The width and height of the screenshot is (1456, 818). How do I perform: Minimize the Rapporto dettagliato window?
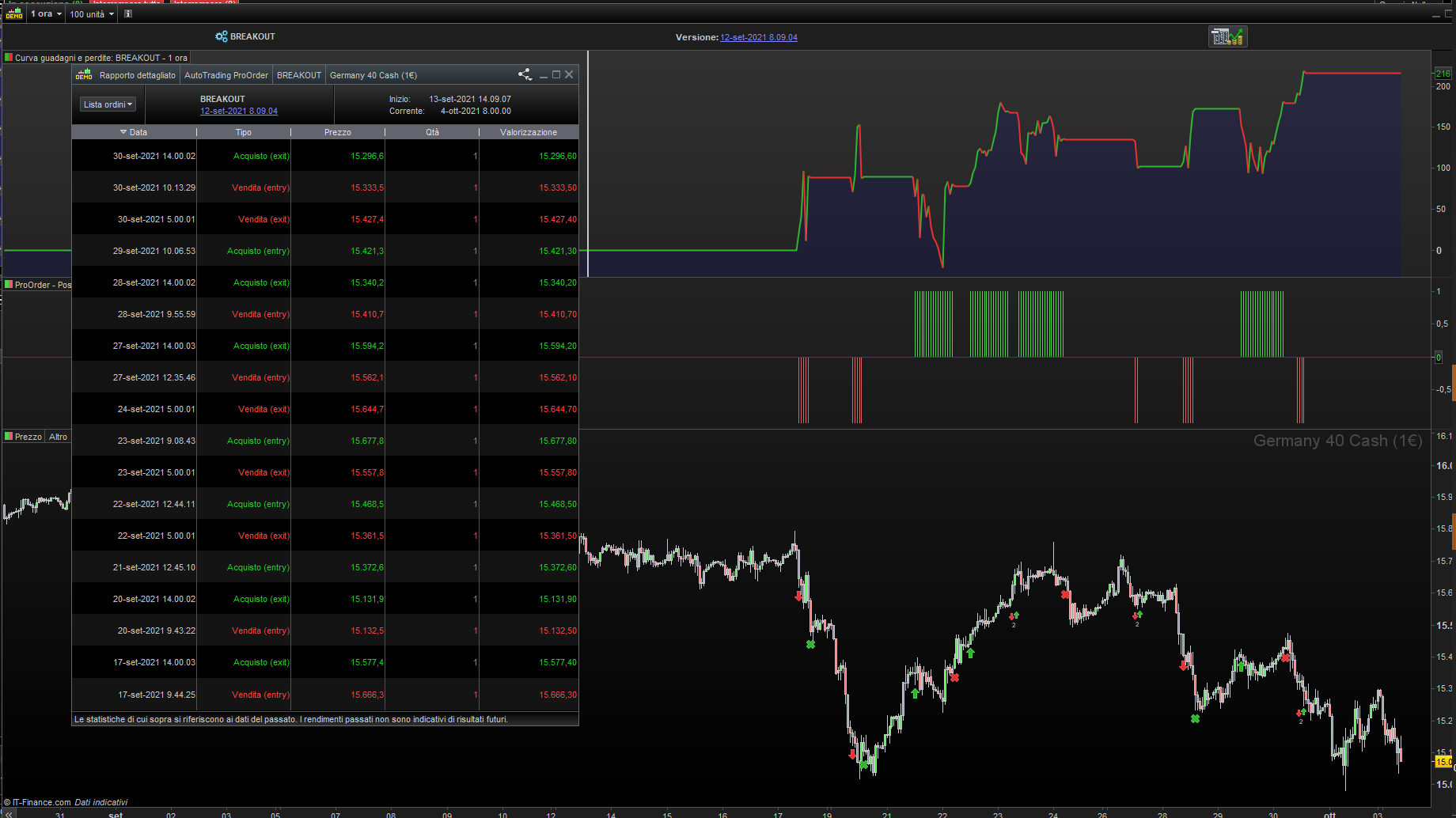click(x=544, y=75)
